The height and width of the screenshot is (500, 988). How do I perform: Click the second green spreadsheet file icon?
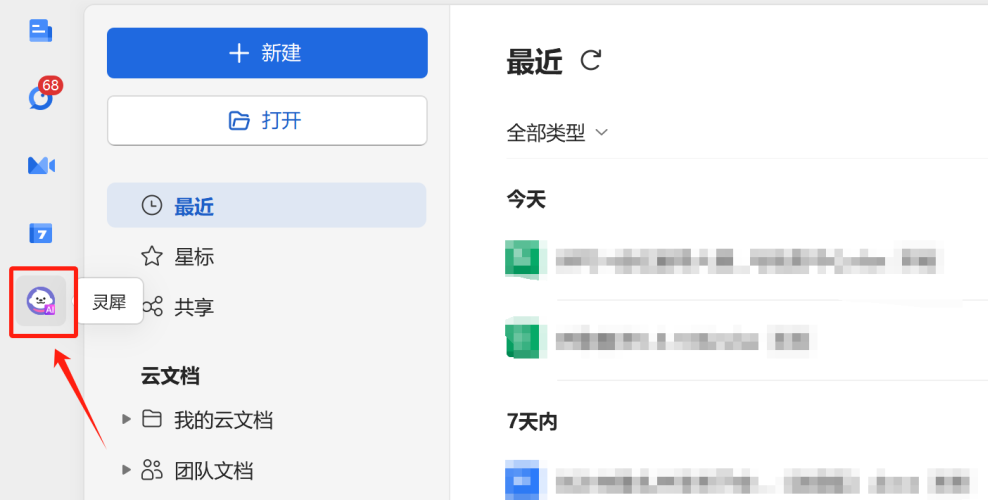coord(522,339)
